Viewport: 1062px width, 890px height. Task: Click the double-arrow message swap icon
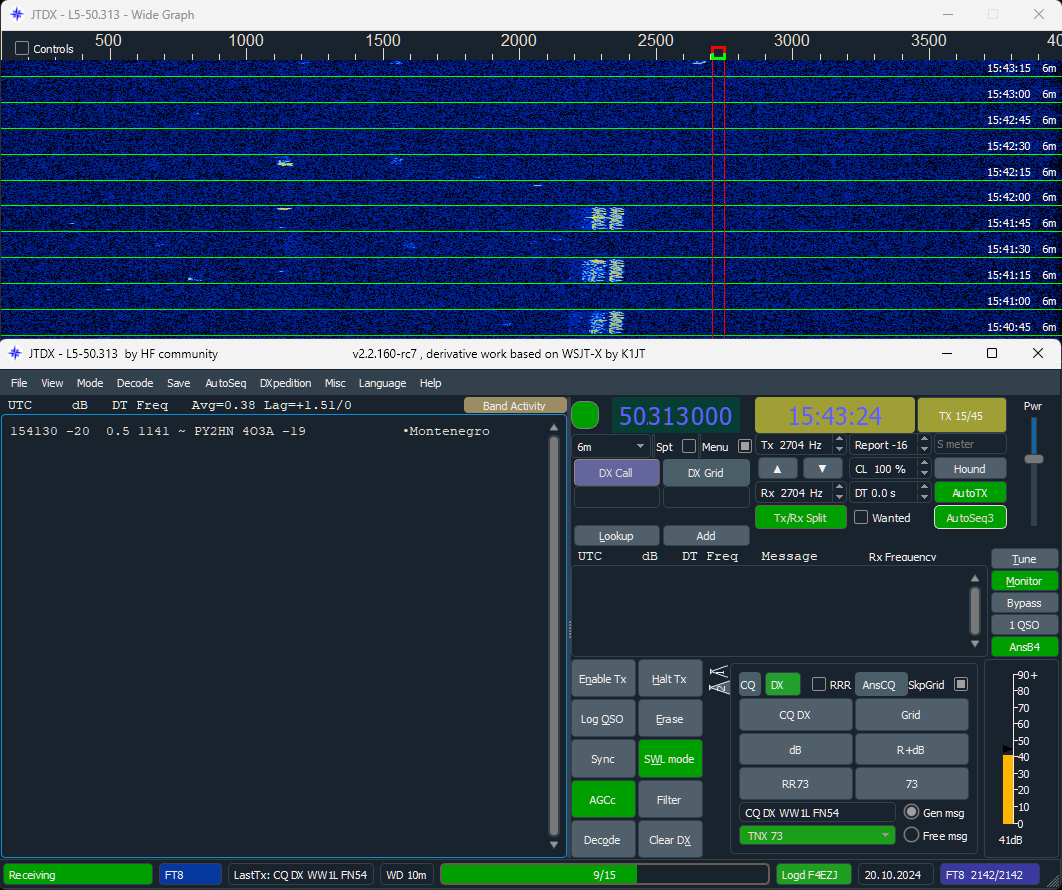tap(718, 679)
